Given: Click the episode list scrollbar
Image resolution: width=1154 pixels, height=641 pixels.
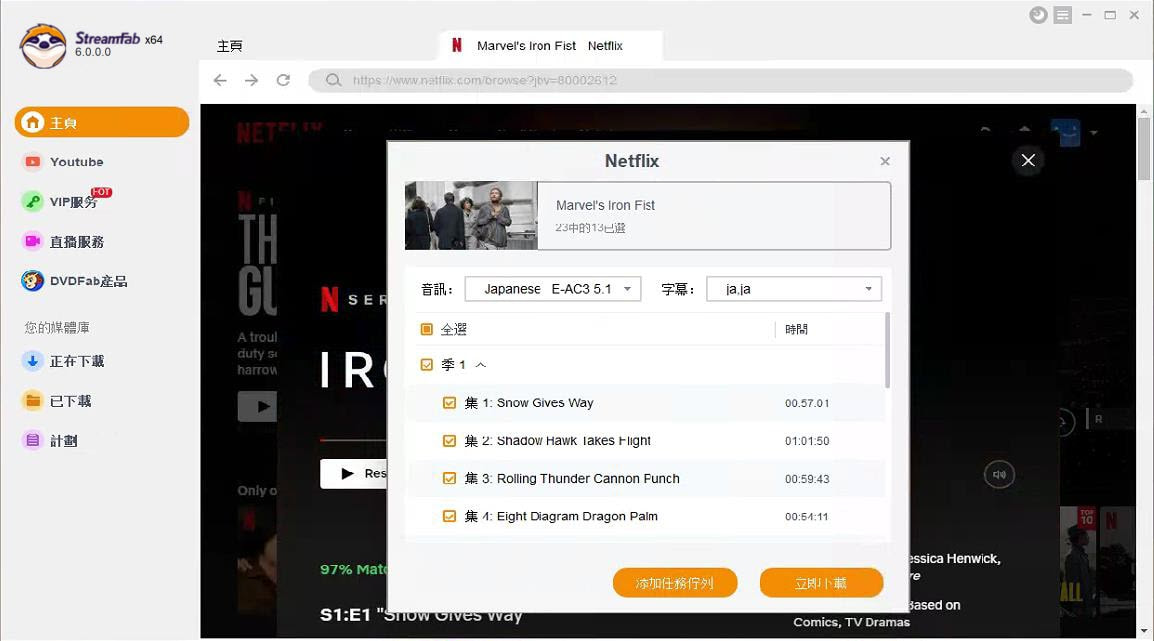Looking at the screenshot, I should (x=888, y=350).
